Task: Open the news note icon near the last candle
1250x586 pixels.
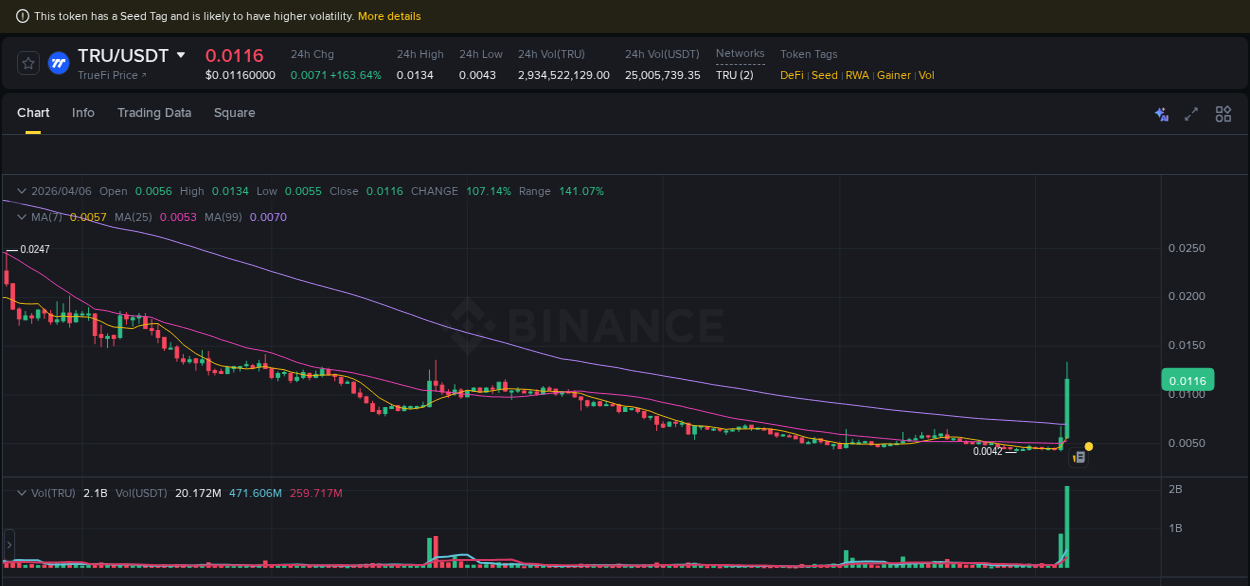Action: [1079, 457]
